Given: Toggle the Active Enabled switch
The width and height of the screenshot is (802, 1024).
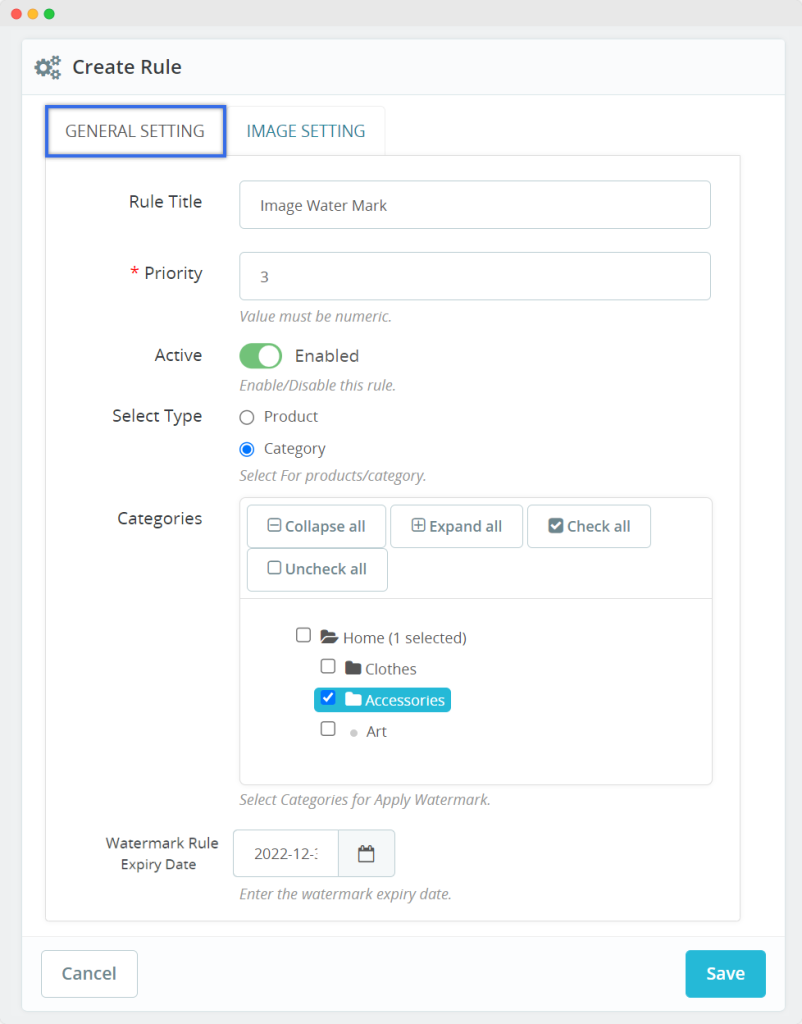Looking at the screenshot, I should coord(261,356).
